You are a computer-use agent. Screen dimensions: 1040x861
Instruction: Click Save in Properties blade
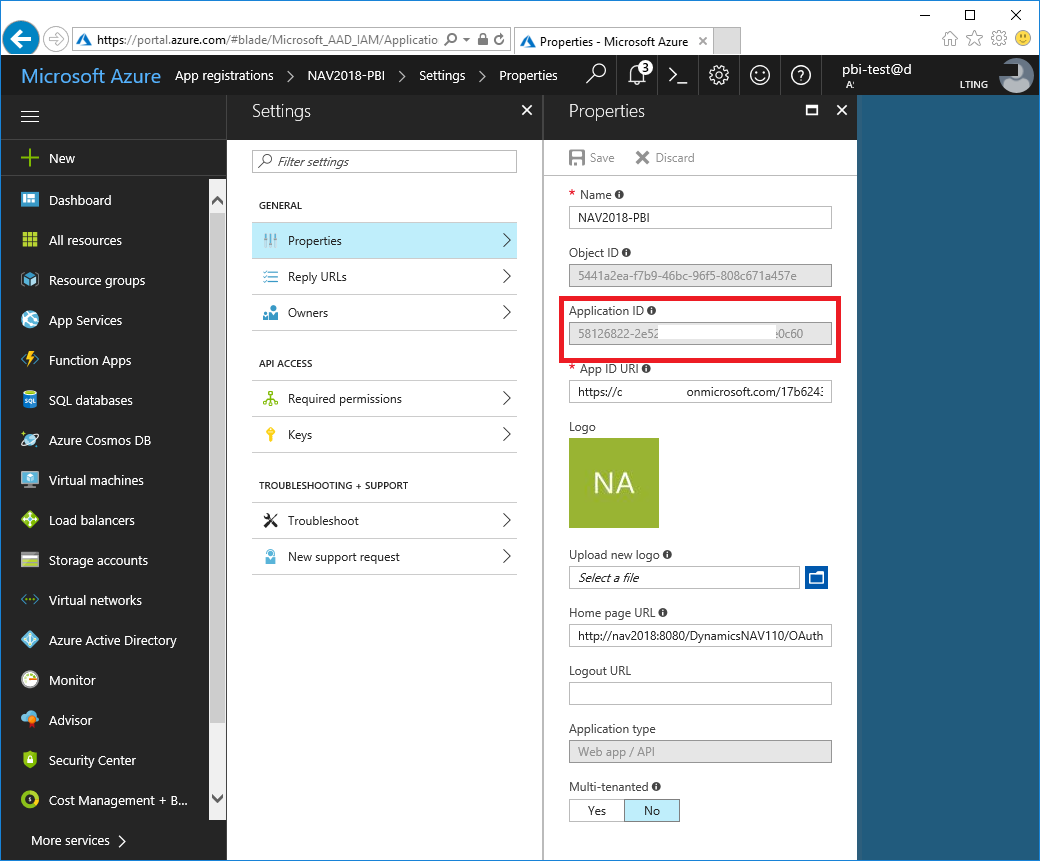[592, 157]
